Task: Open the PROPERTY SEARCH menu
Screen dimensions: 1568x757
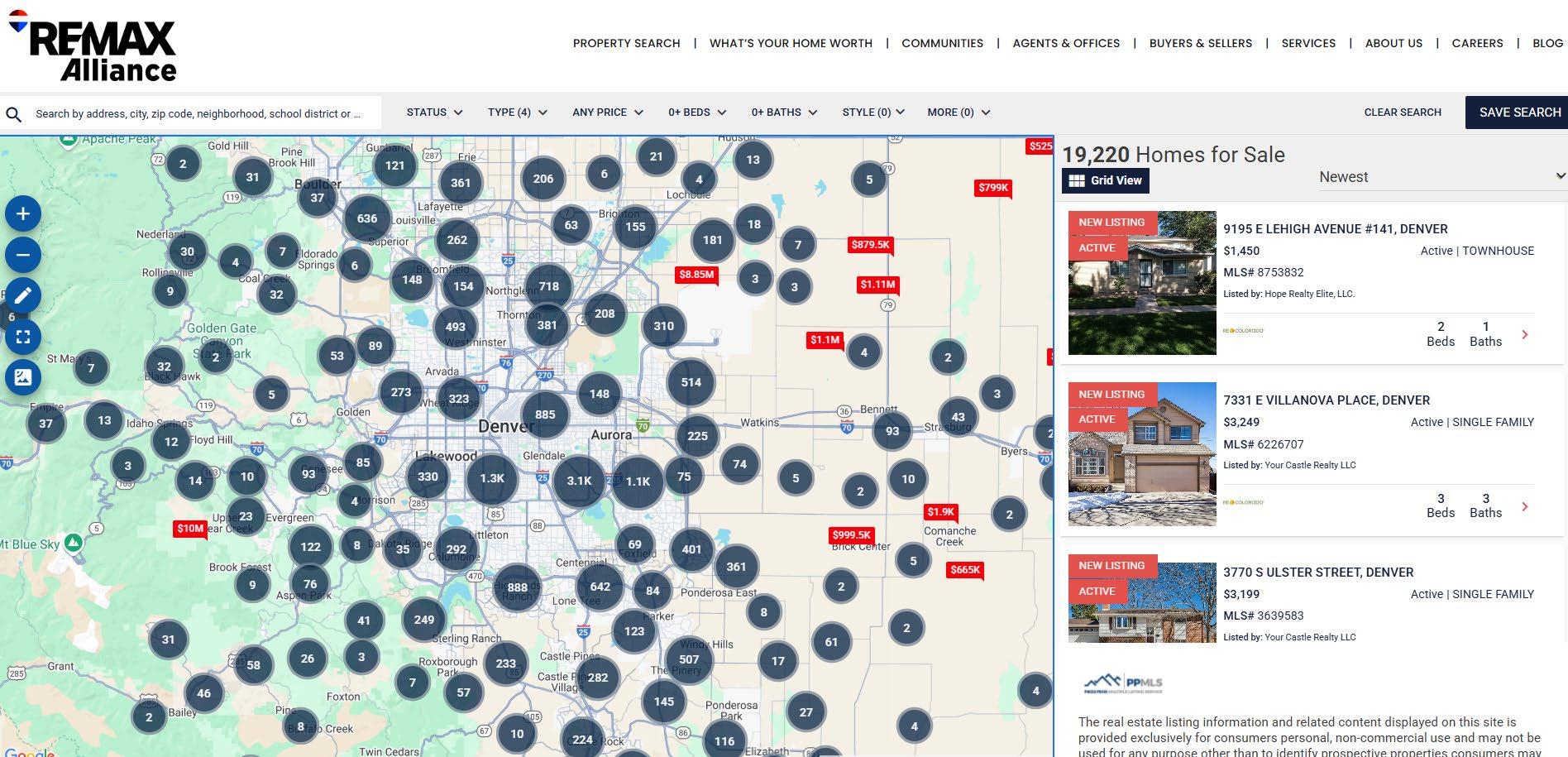Action: [627, 43]
